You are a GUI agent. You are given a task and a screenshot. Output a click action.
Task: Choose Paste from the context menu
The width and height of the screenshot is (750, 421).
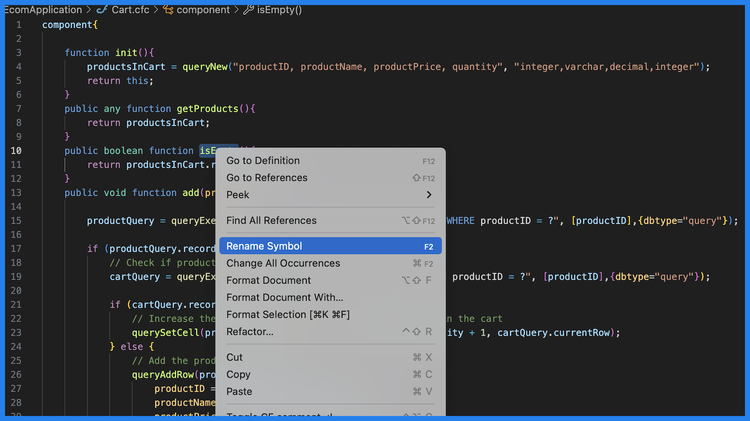tap(239, 392)
